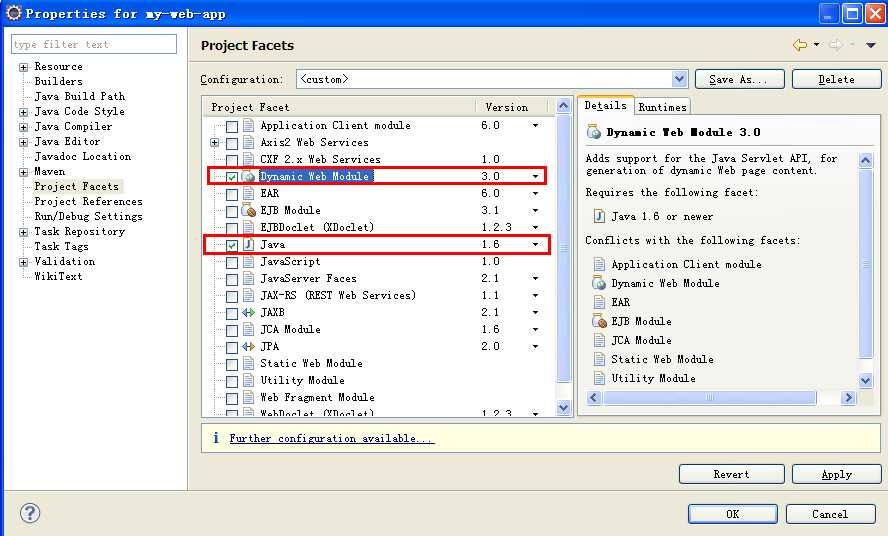Click the JPA arrows icon
Viewport: 888px width, 536px height.
click(248, 346)
